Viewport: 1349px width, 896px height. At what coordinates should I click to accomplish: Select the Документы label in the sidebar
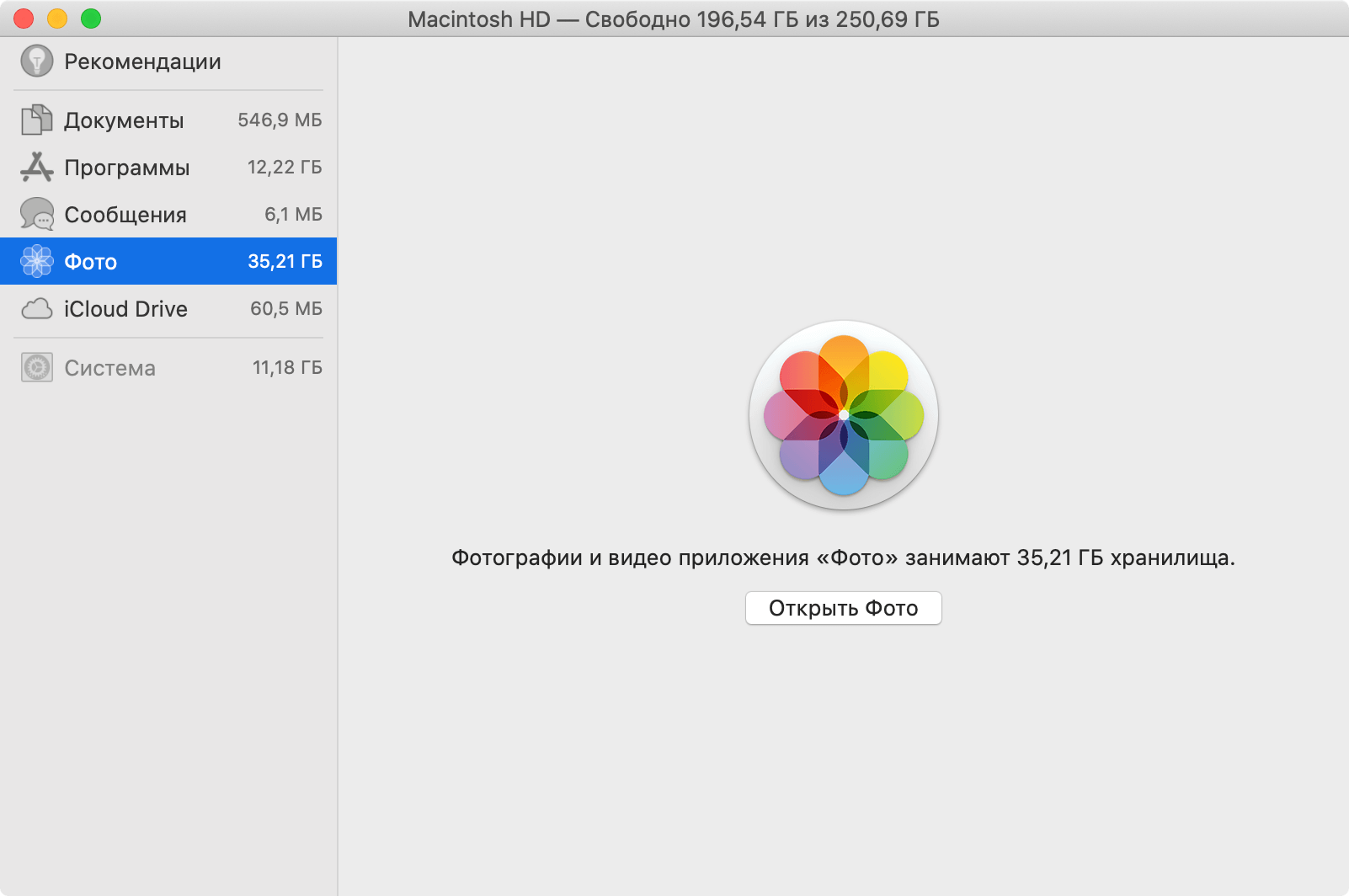(124, 120)
